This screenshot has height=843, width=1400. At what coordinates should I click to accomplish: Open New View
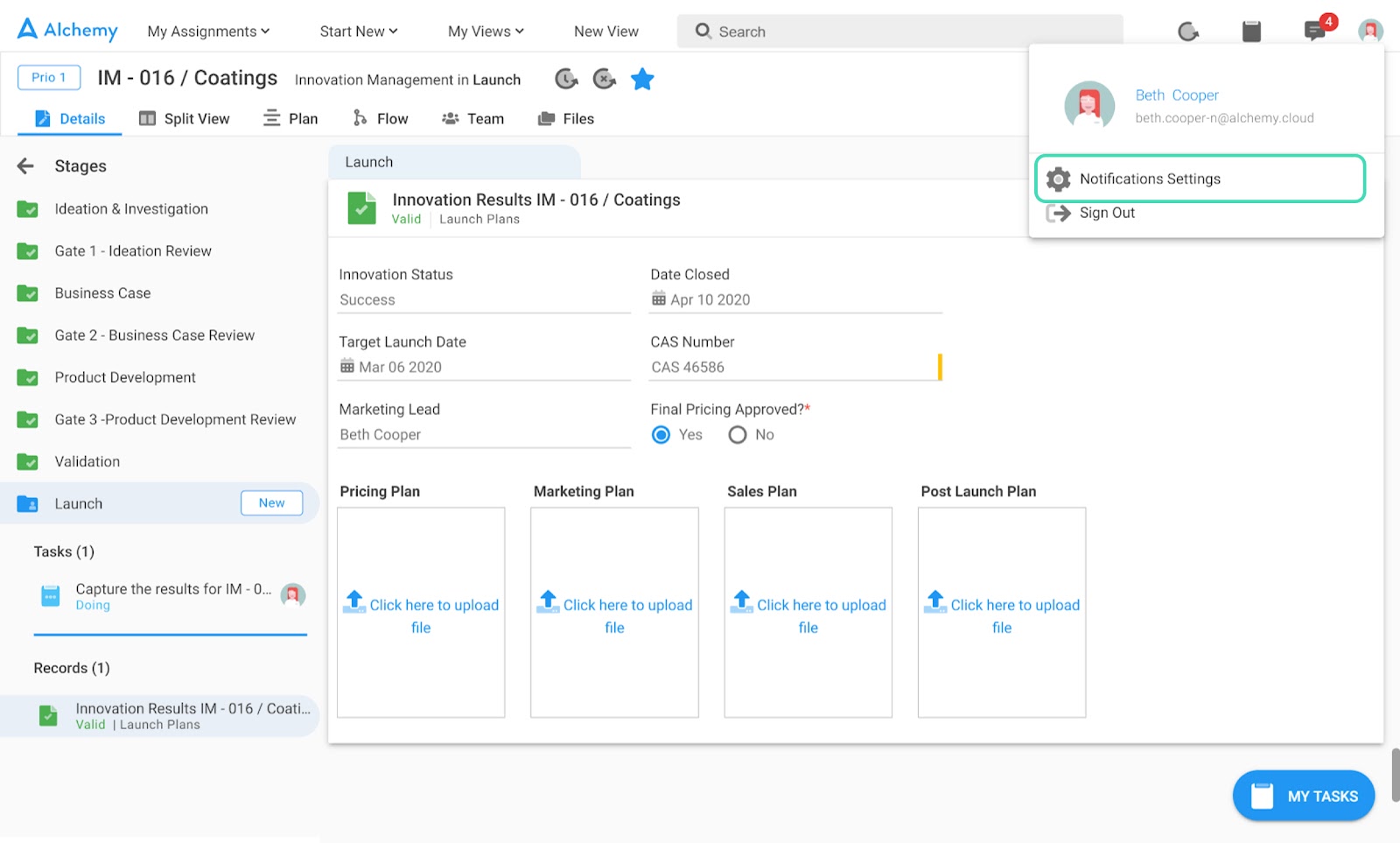tap(606, 32)
